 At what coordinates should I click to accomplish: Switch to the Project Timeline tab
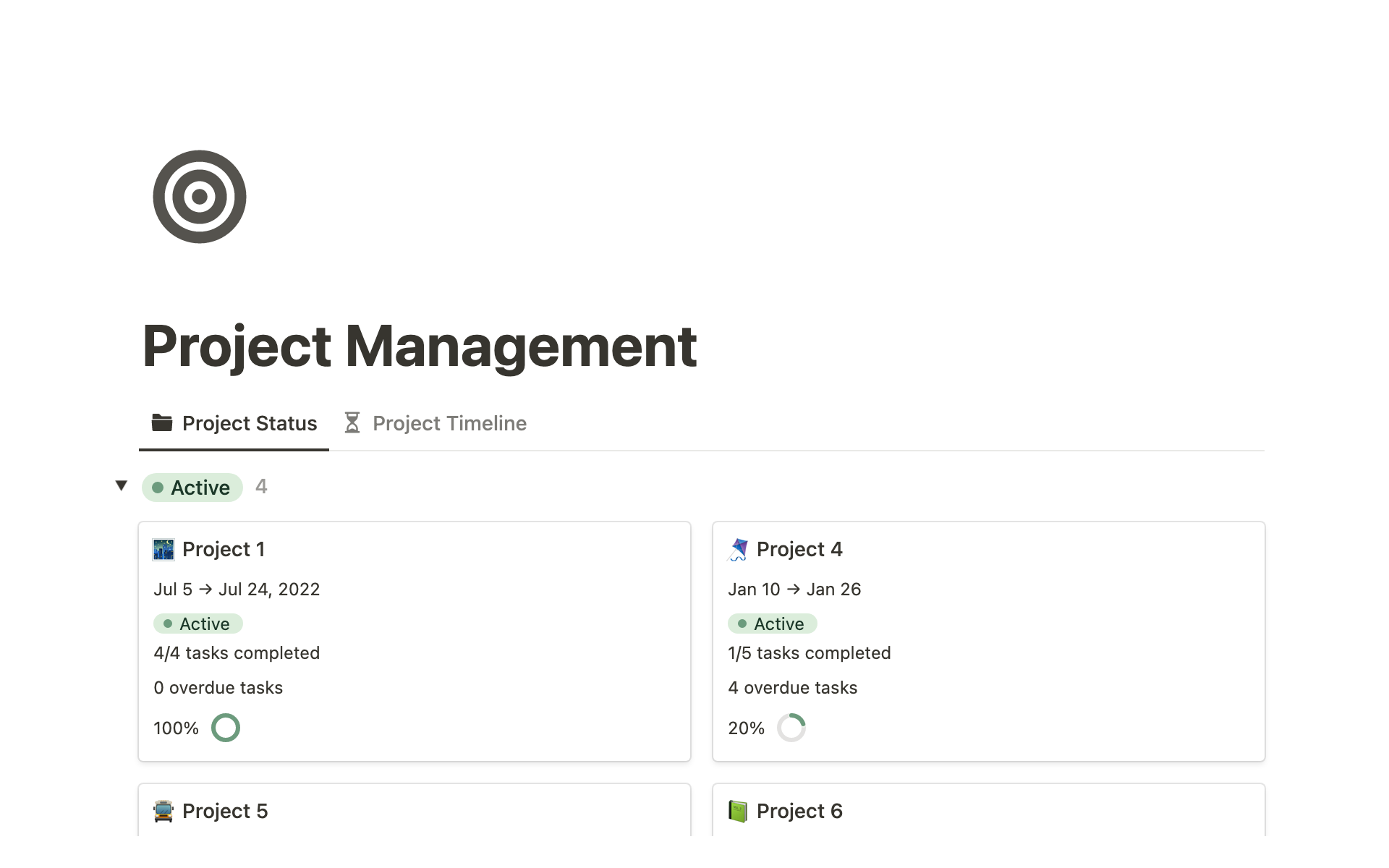click(x=449, y=423)
